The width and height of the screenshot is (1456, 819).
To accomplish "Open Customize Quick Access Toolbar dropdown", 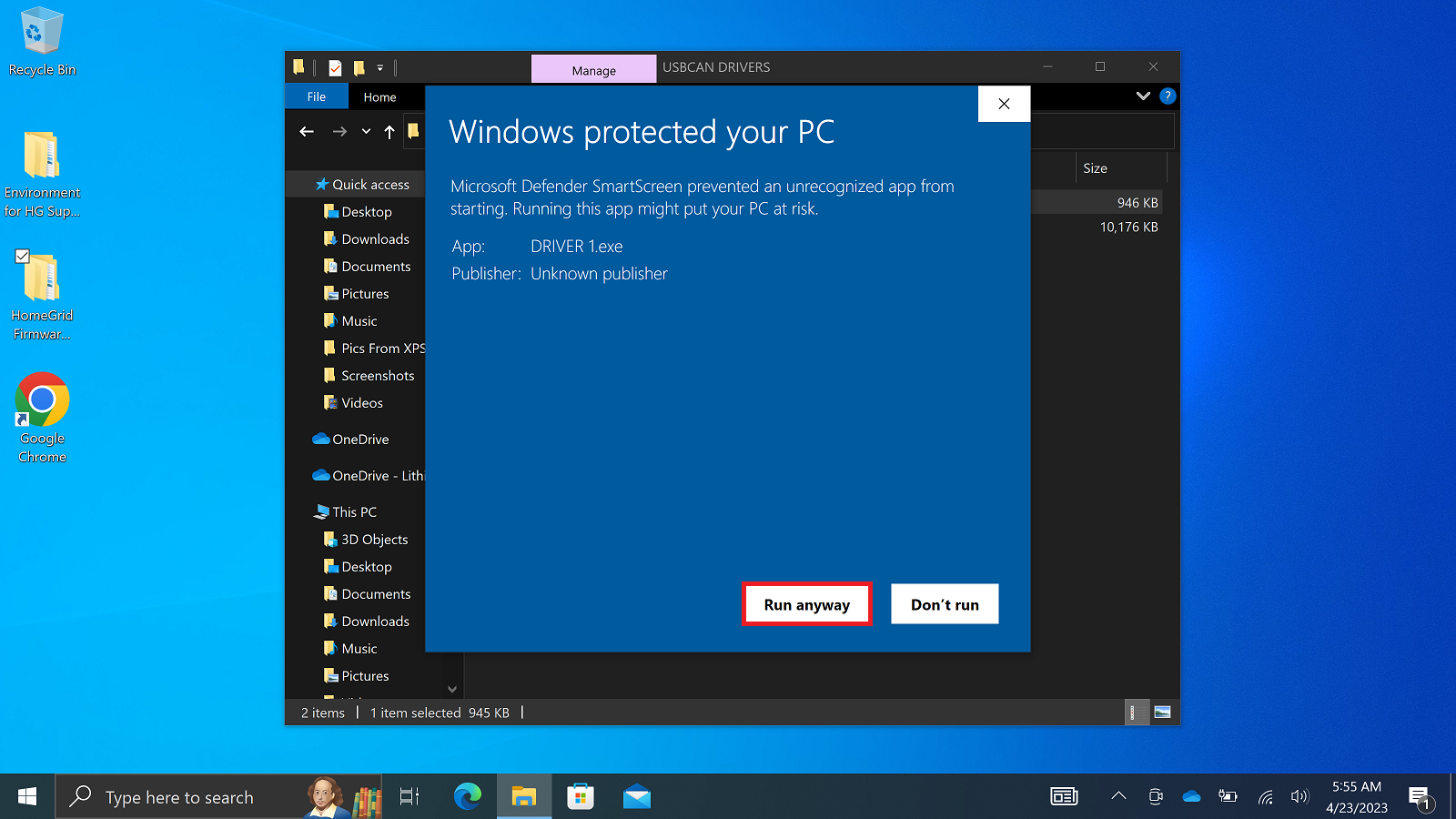I will (380, 67).
